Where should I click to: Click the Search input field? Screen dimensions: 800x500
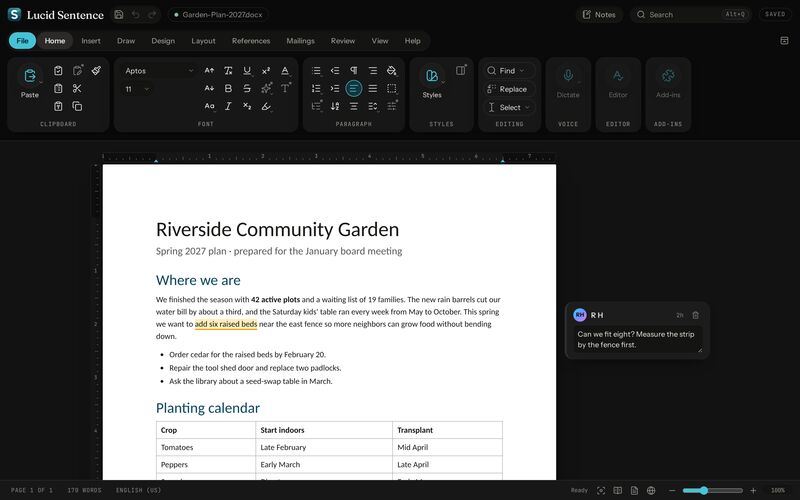(690, 14)
